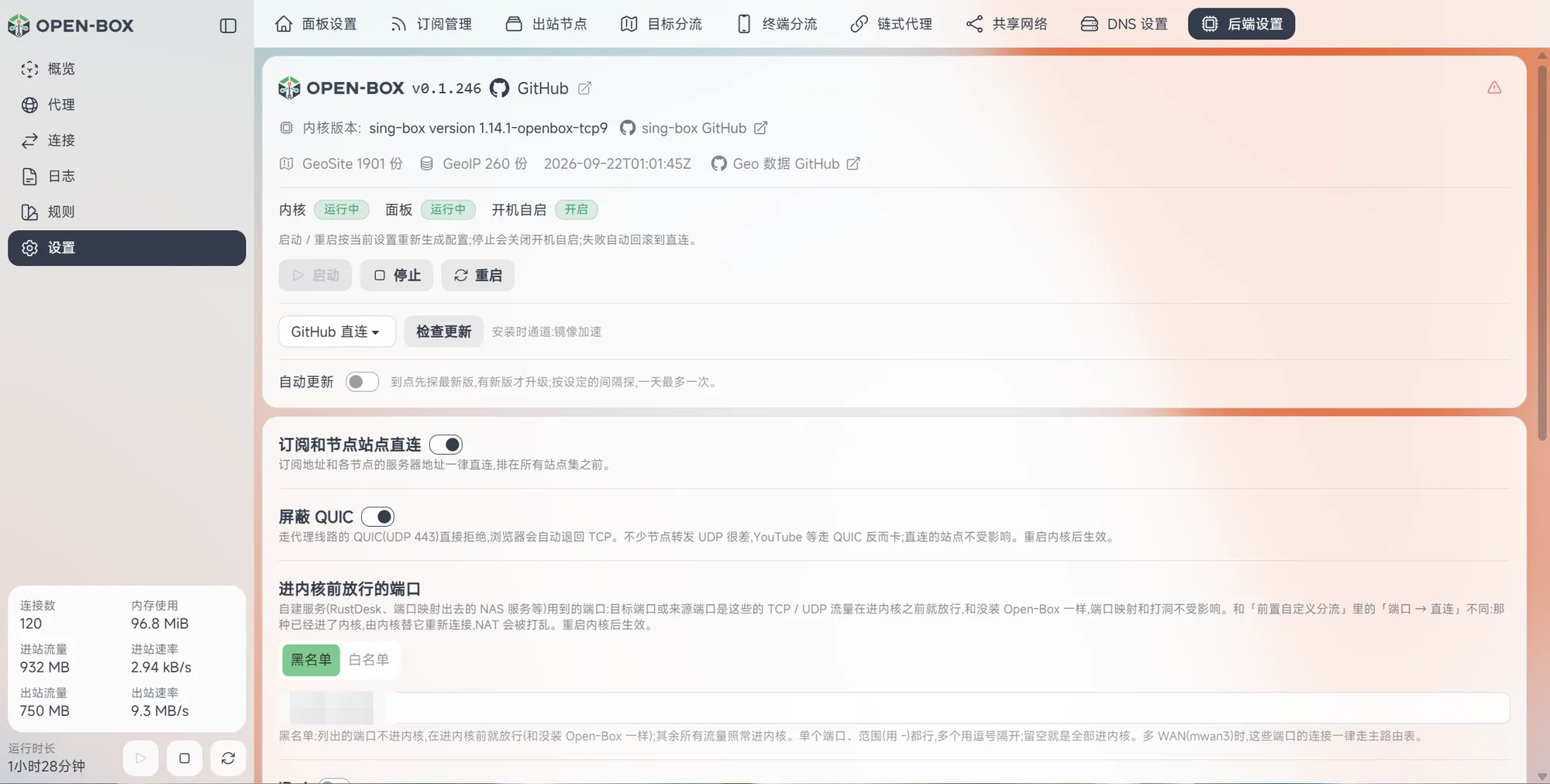The width and height of the screenshot is (1550, 784).
Task: Collapse the sidebar with the panel icon
Action: [x=228, y=26]
